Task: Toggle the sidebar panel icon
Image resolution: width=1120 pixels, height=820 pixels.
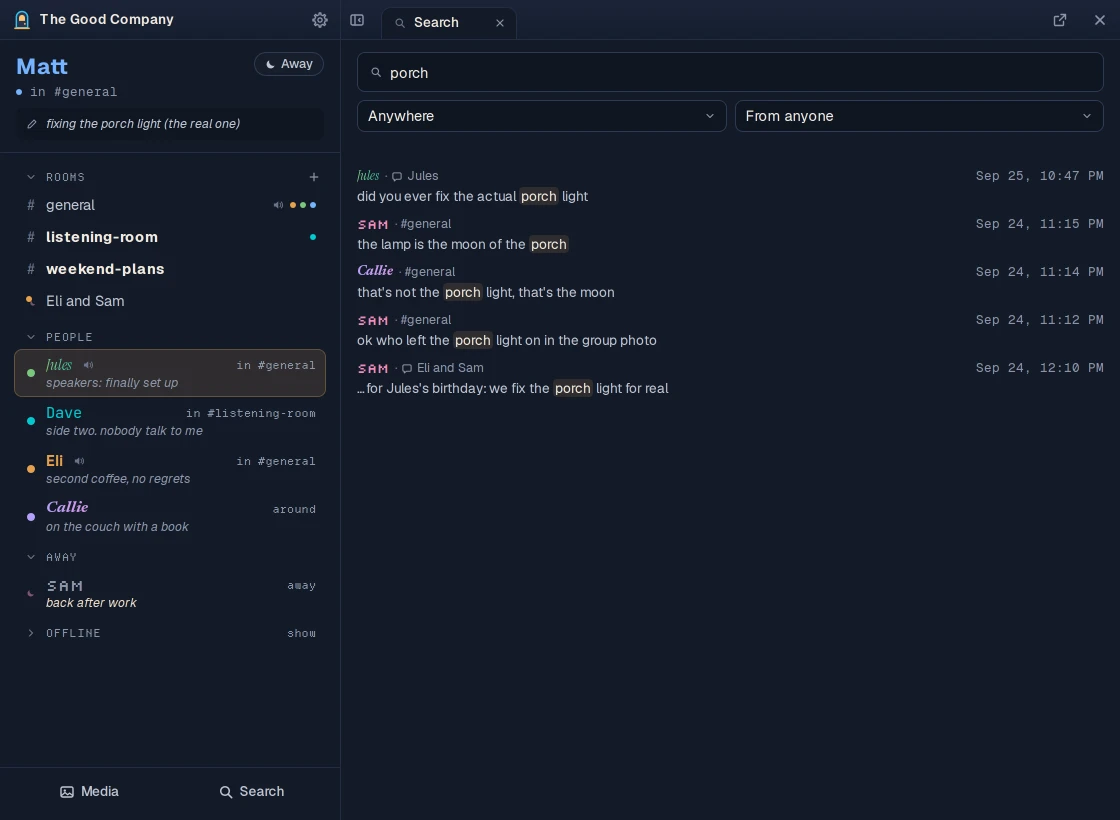Action: [357, 20]
